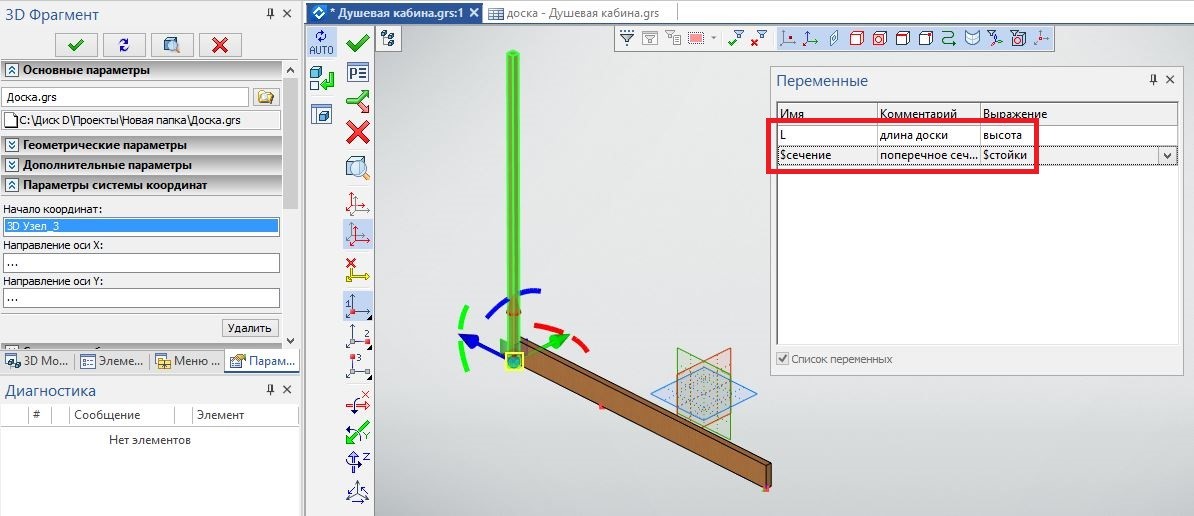Screen dimensions: 1194x516
Task: Click the Y-axis rotate icon in vertical toolbar
Action: 357,433
